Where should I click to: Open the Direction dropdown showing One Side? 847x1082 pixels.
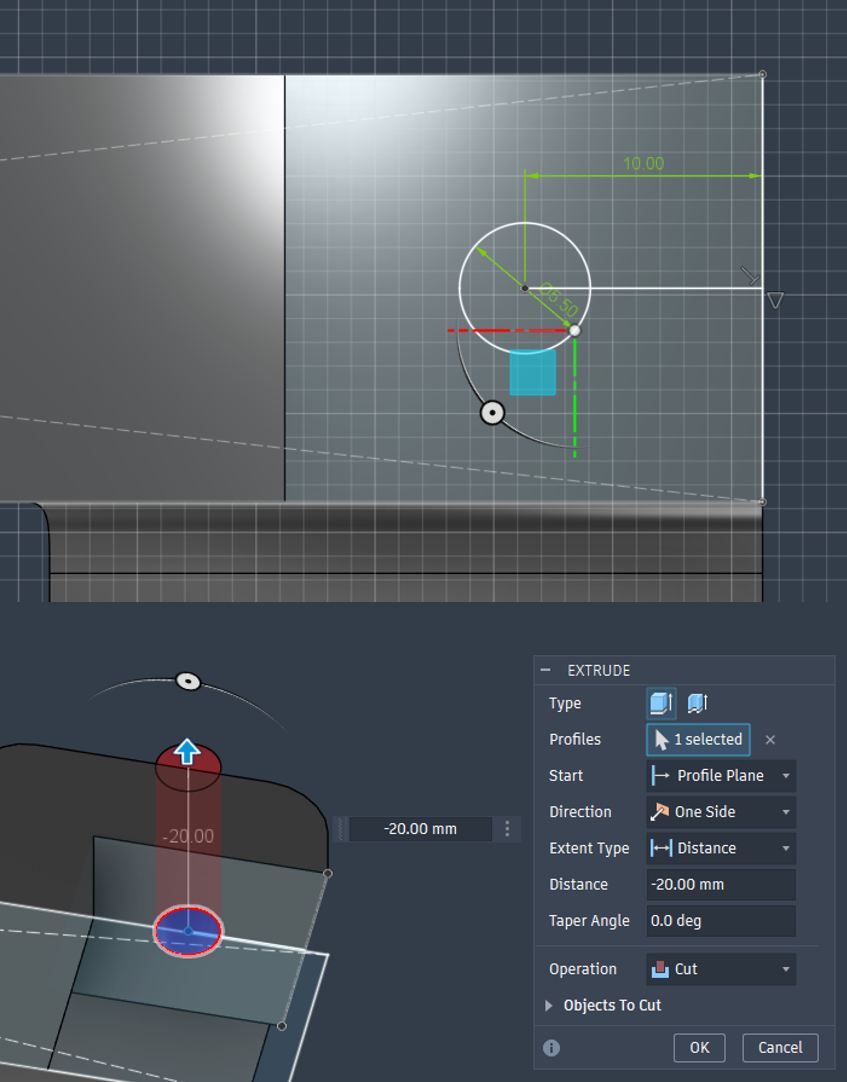pyautogui.click(x=720, y=812)
